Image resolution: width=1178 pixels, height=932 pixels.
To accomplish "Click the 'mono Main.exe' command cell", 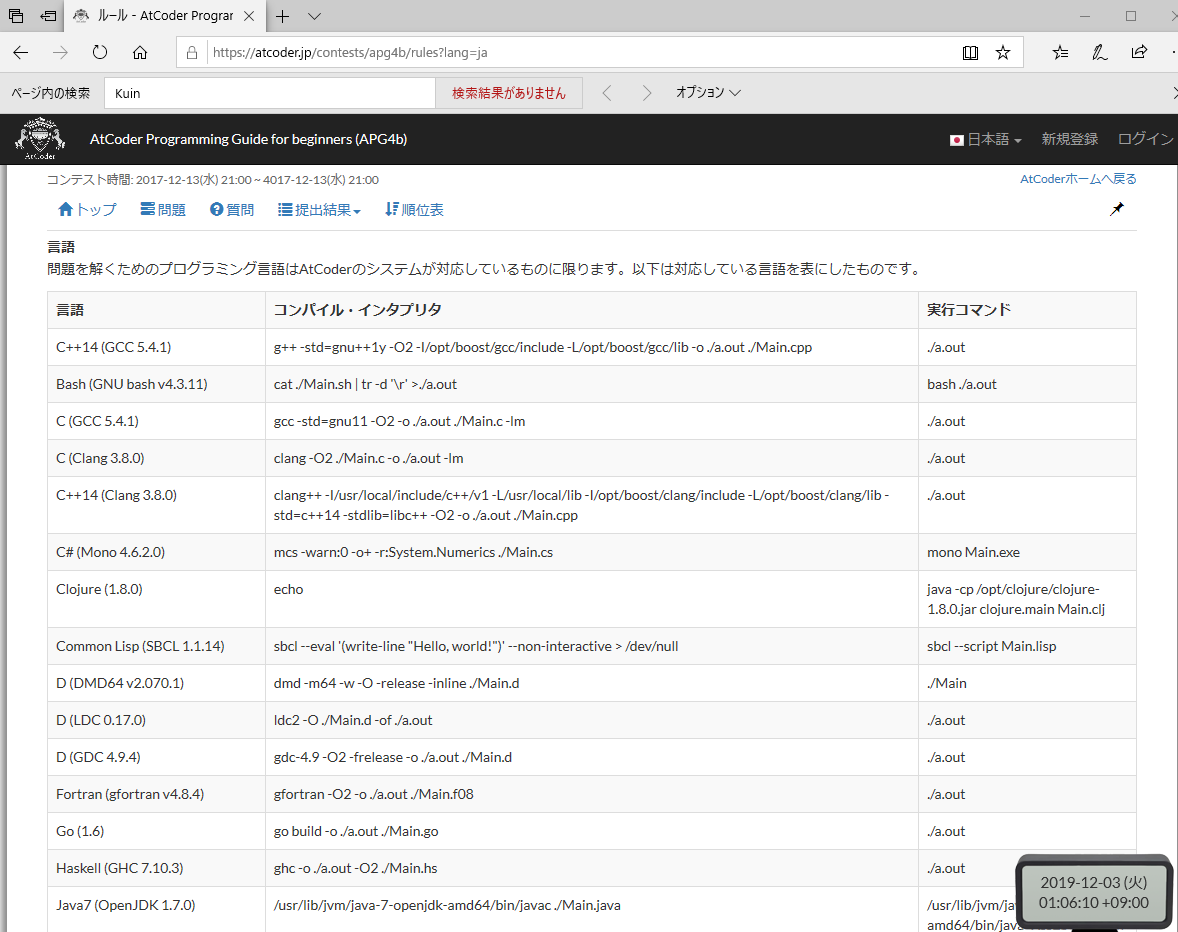I will [x=1027, y=552].
